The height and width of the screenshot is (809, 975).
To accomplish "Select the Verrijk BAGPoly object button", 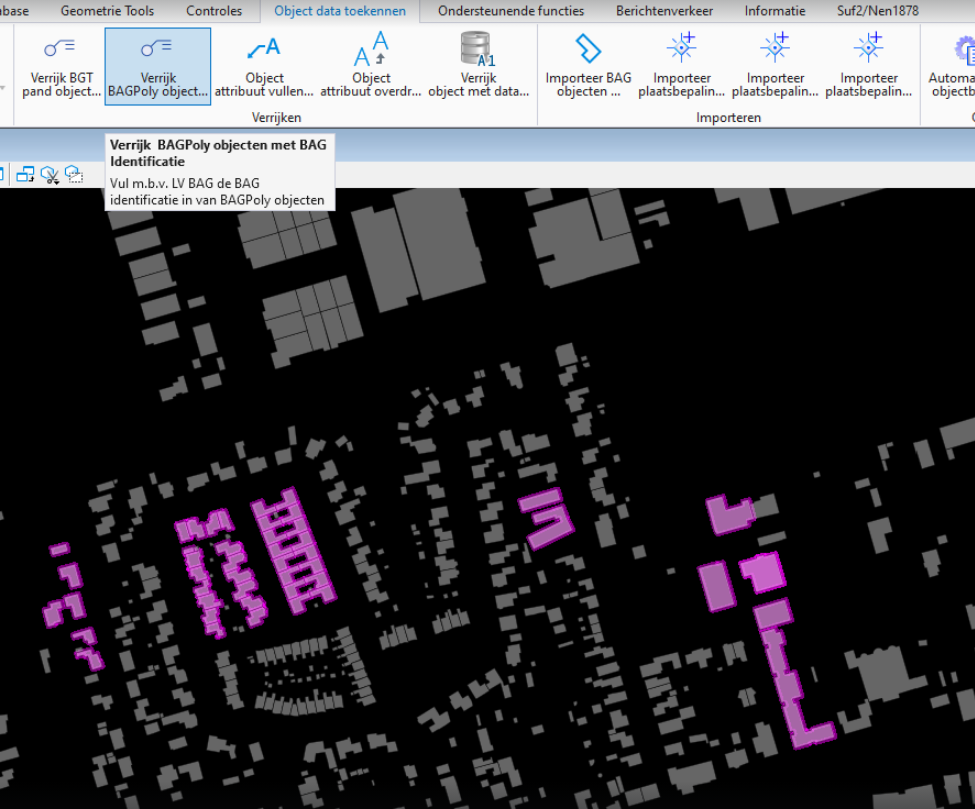I will pos(158,66).
